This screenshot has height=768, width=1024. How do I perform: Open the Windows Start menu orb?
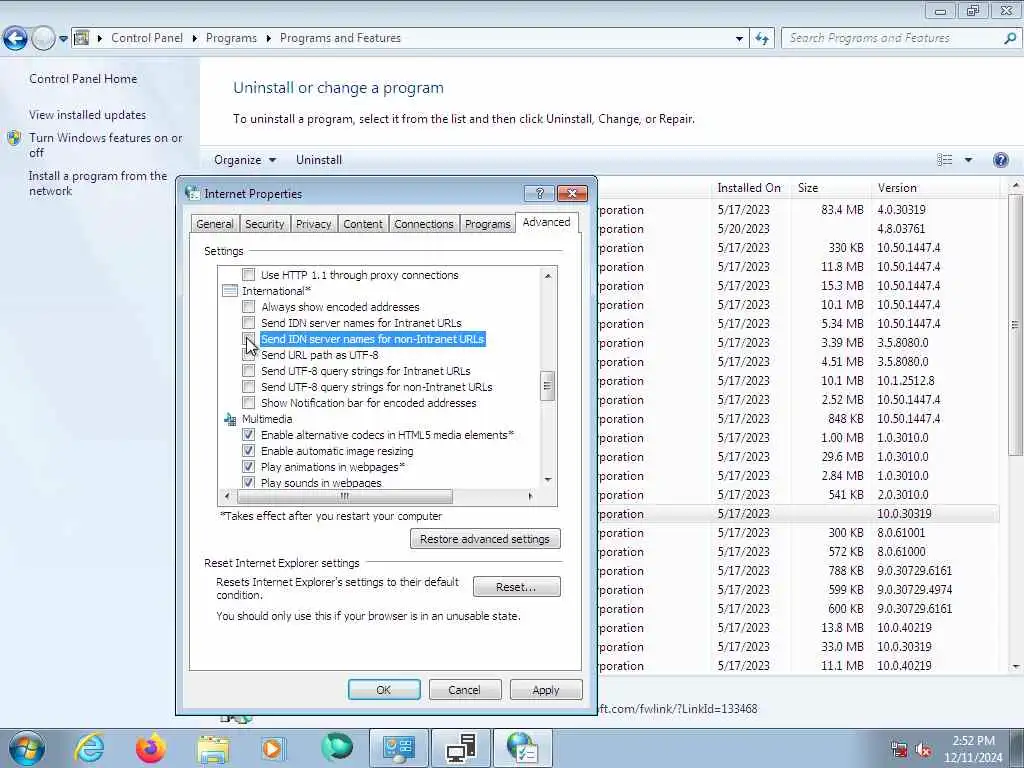click(x=27, y=748)
